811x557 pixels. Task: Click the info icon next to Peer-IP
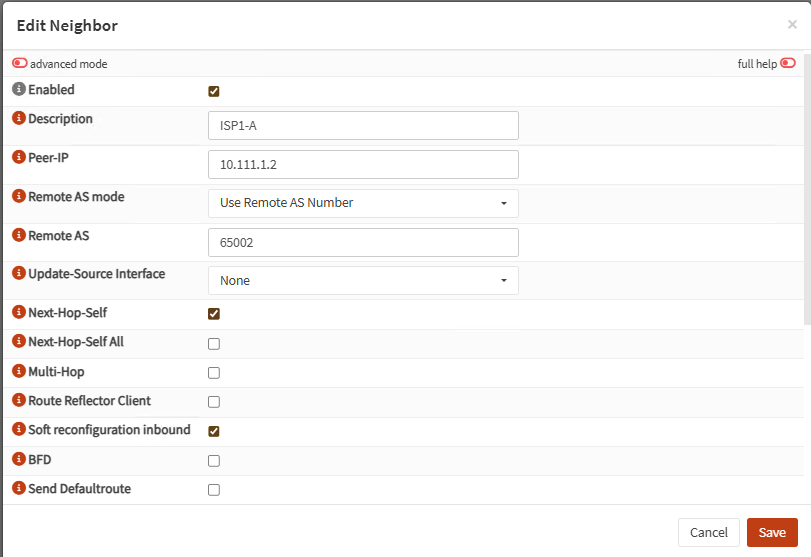click(x=18, y=158)
